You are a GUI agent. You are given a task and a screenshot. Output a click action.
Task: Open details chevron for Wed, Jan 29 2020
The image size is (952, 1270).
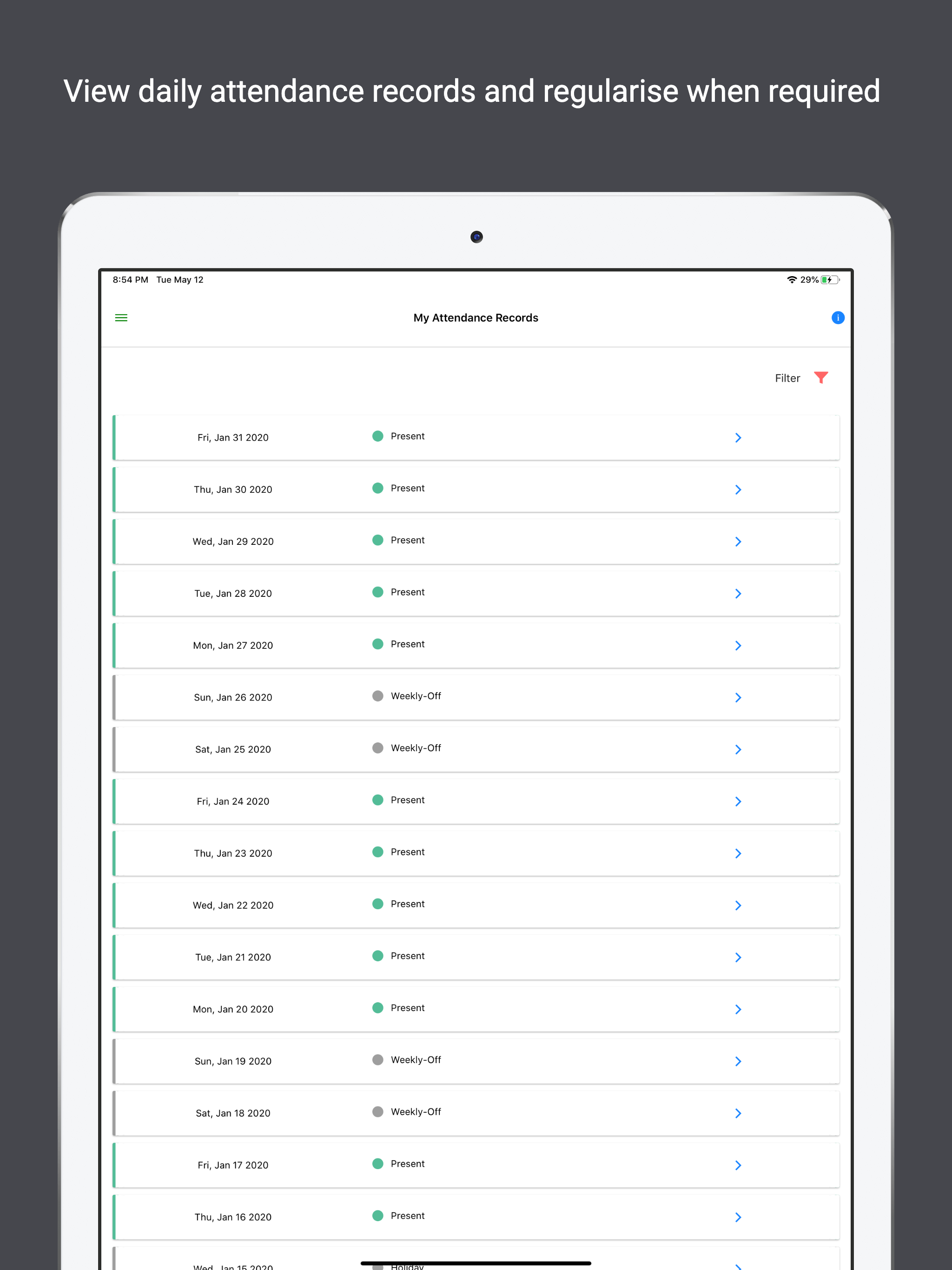pyautogui.click(x=738, y=542)
